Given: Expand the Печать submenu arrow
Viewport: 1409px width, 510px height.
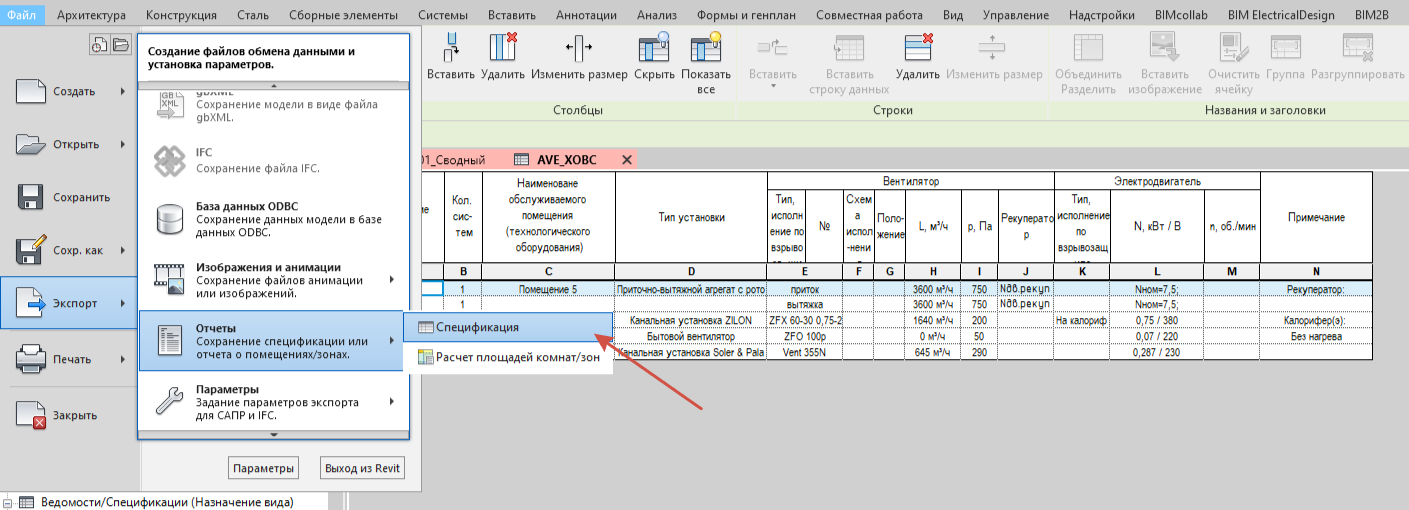Looking at the screenshot, I should (124, 357).
